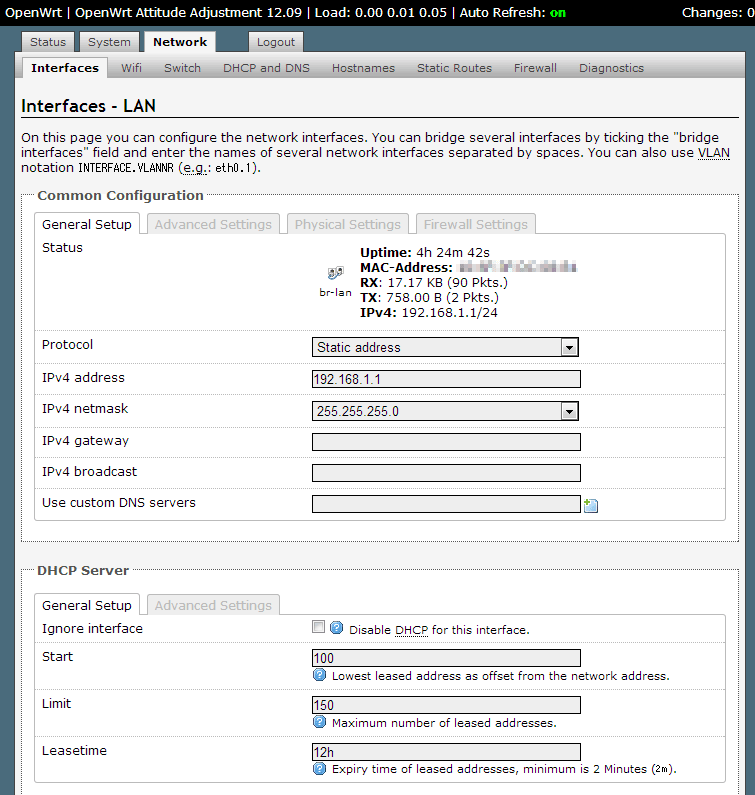
Task: Select the Network top tab
Action: [180, 42]
